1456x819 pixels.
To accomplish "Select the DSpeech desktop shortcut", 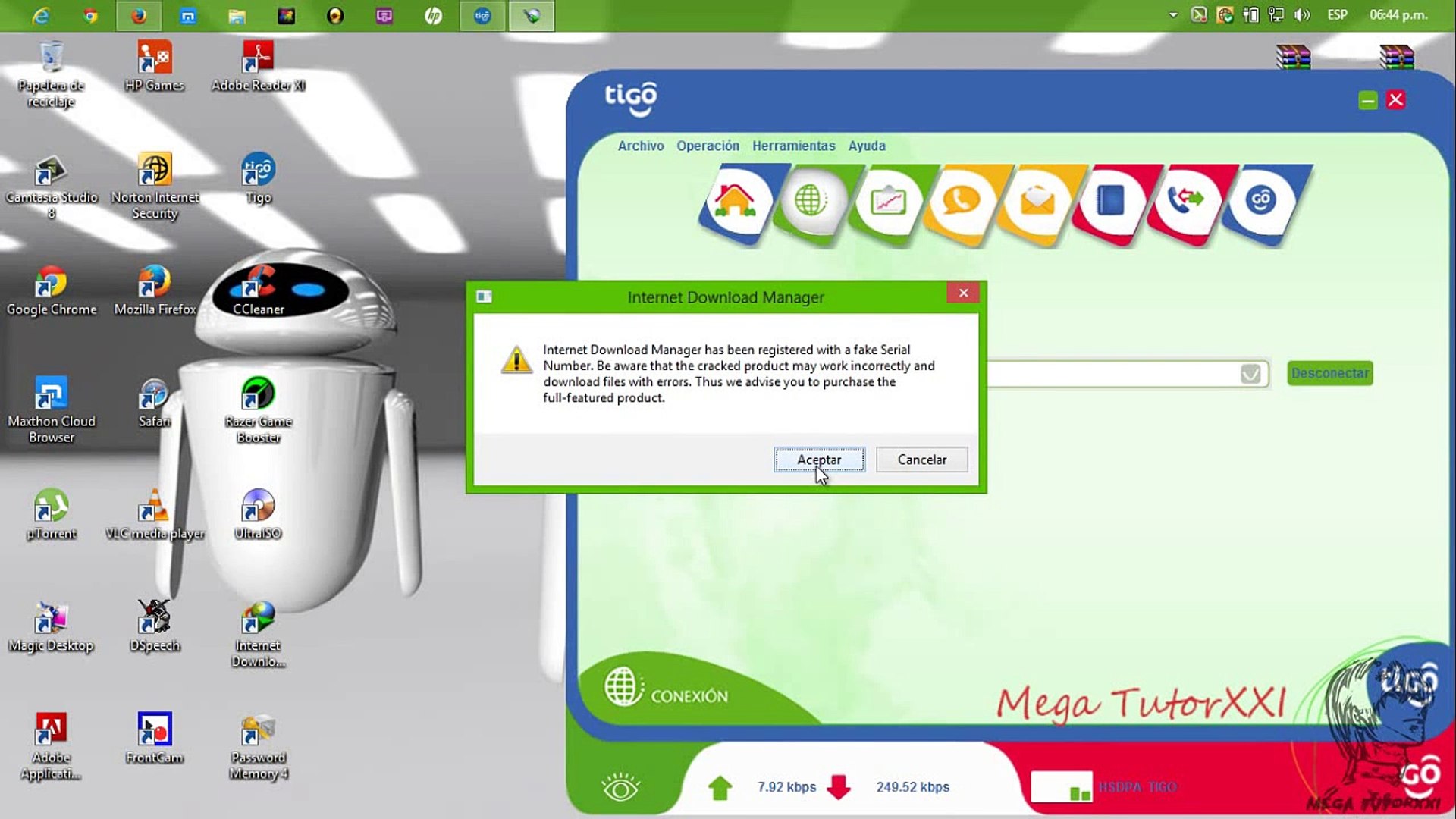I will pyautogui.click(x=155, y=626).
